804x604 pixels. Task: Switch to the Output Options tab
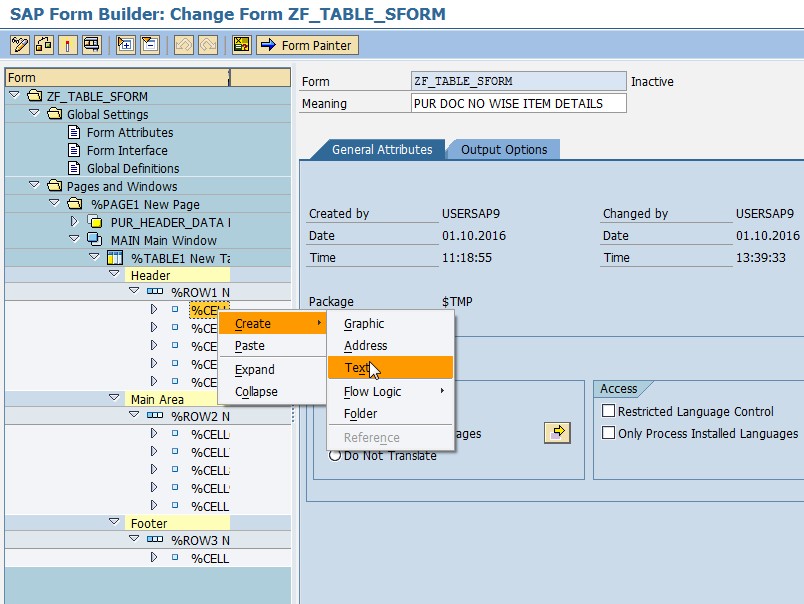coord(504,149)
